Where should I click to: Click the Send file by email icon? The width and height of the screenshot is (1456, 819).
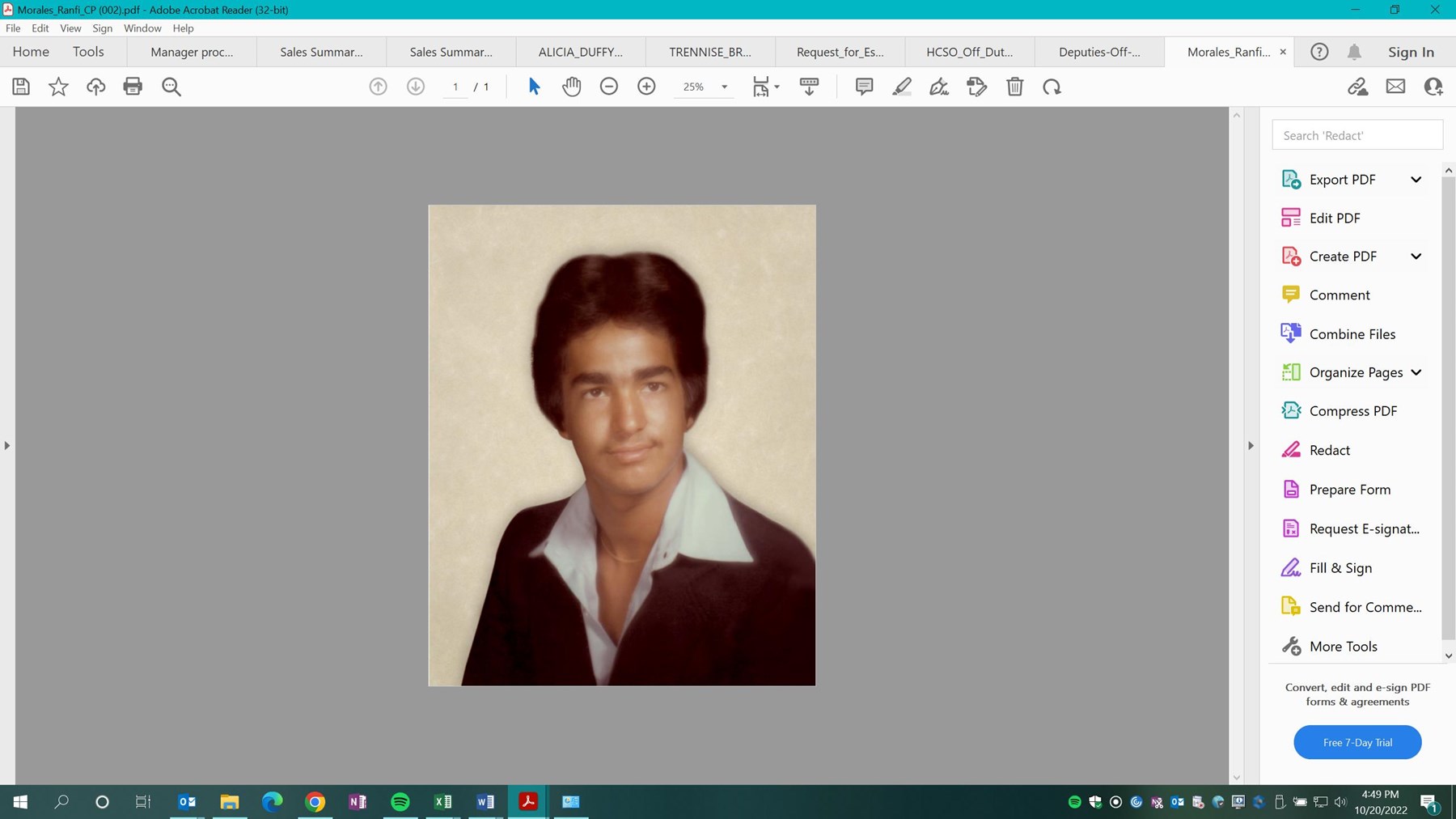1395,86
